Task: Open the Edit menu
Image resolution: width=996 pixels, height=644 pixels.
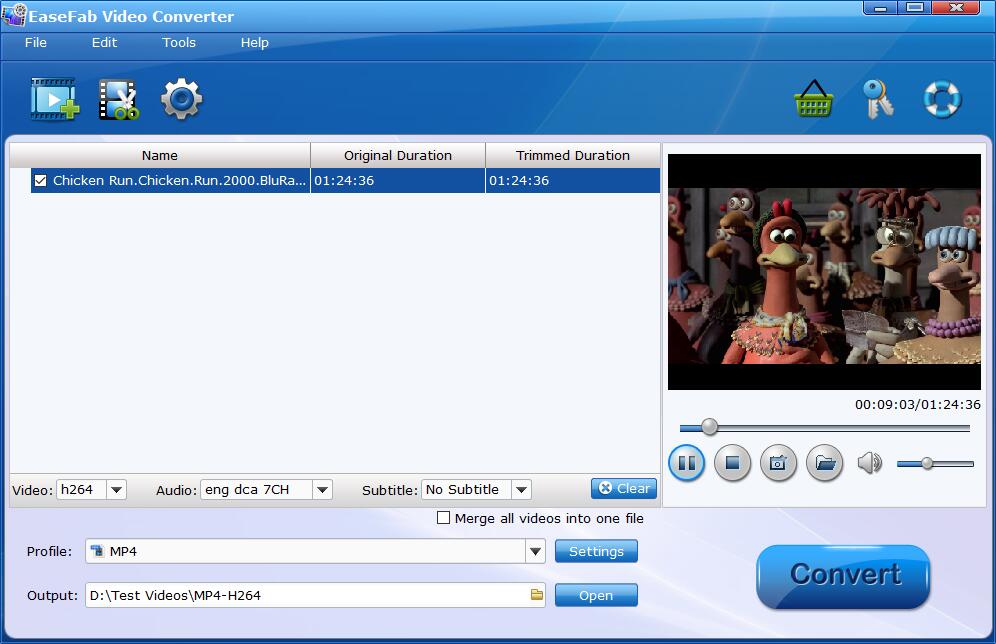Action: click(x=104, y=43)
